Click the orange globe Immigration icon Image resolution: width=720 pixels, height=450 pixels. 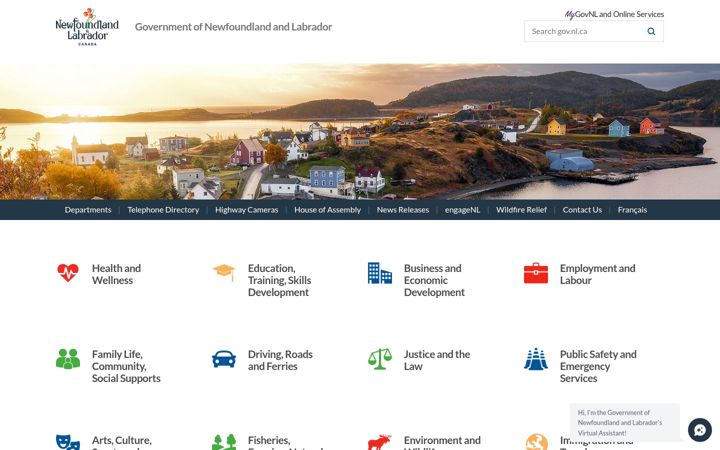point(537,442)
